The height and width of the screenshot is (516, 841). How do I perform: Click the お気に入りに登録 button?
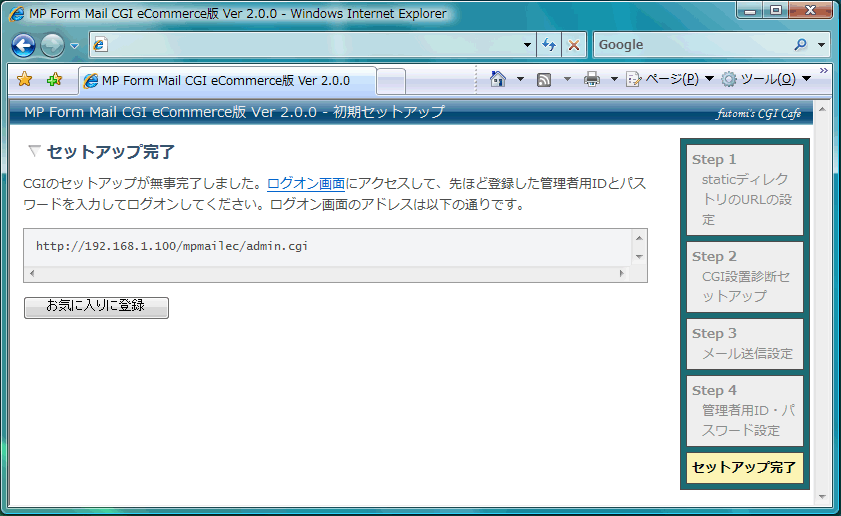point(97,307)
